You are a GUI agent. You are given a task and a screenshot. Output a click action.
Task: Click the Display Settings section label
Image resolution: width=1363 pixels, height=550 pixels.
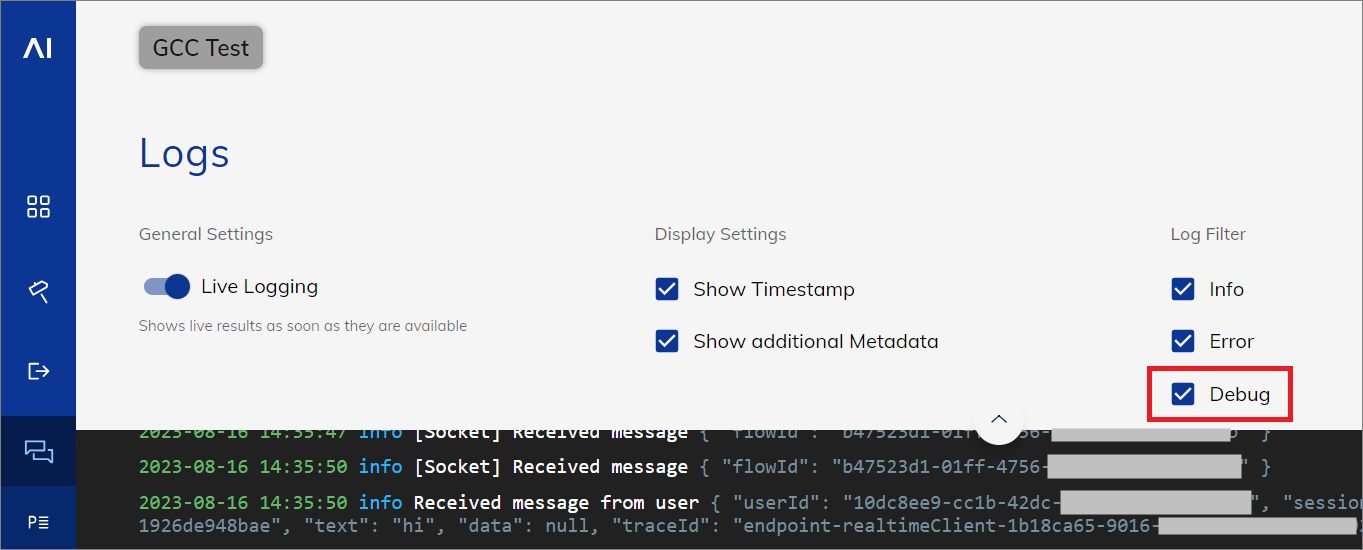click(x=720, y=234)
